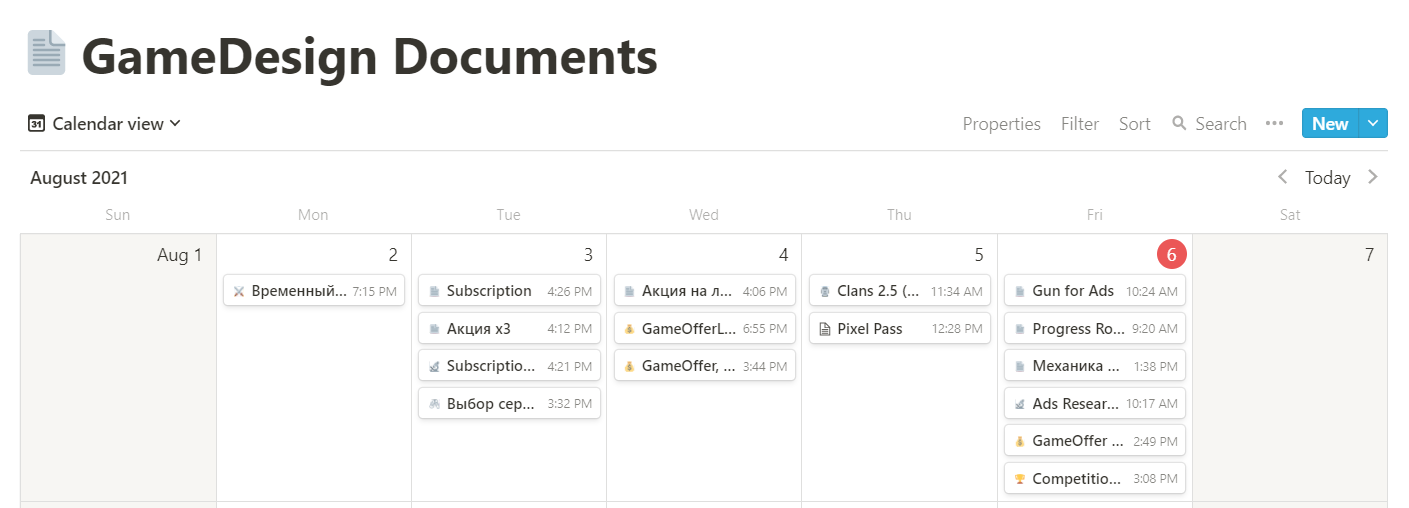Viewport: 1409px width, 508px height.
Task: Click the GameDesign Documents page icon
Action: (46, 54)
